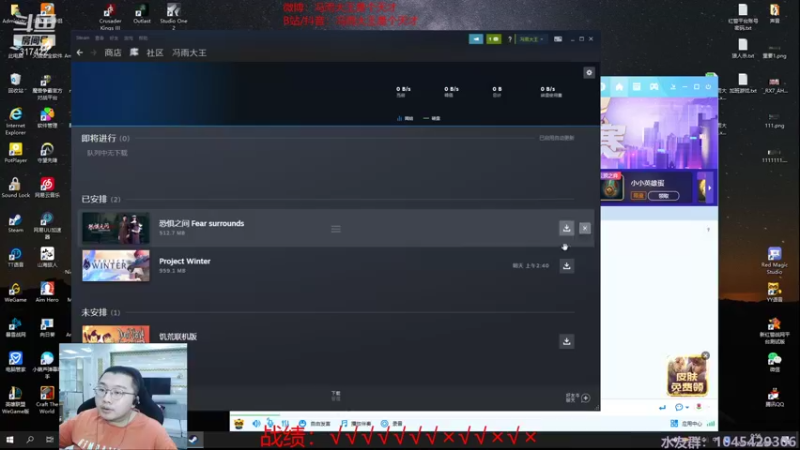Open 小小英雄蛋 item thumbnail
The height and width of the screenshot is (450, 800).
611,187
